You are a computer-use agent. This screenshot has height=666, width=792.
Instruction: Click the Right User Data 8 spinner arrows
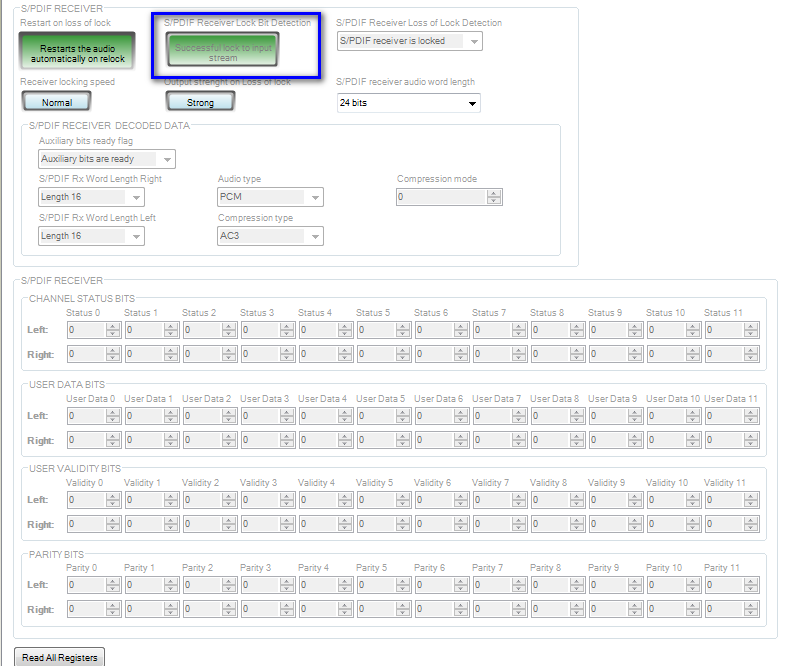point(577,440)
